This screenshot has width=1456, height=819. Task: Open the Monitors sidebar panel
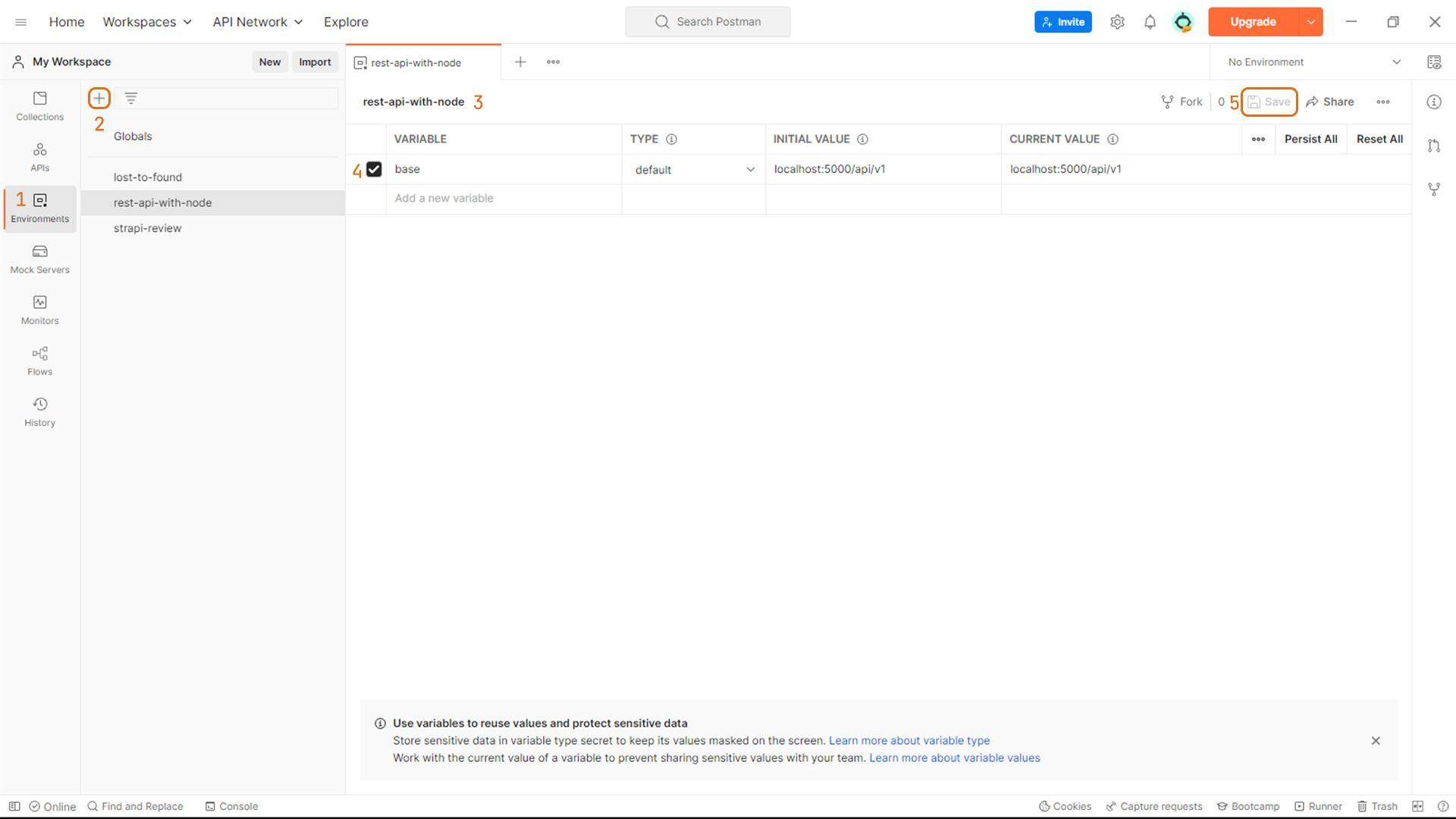(39, 310)
